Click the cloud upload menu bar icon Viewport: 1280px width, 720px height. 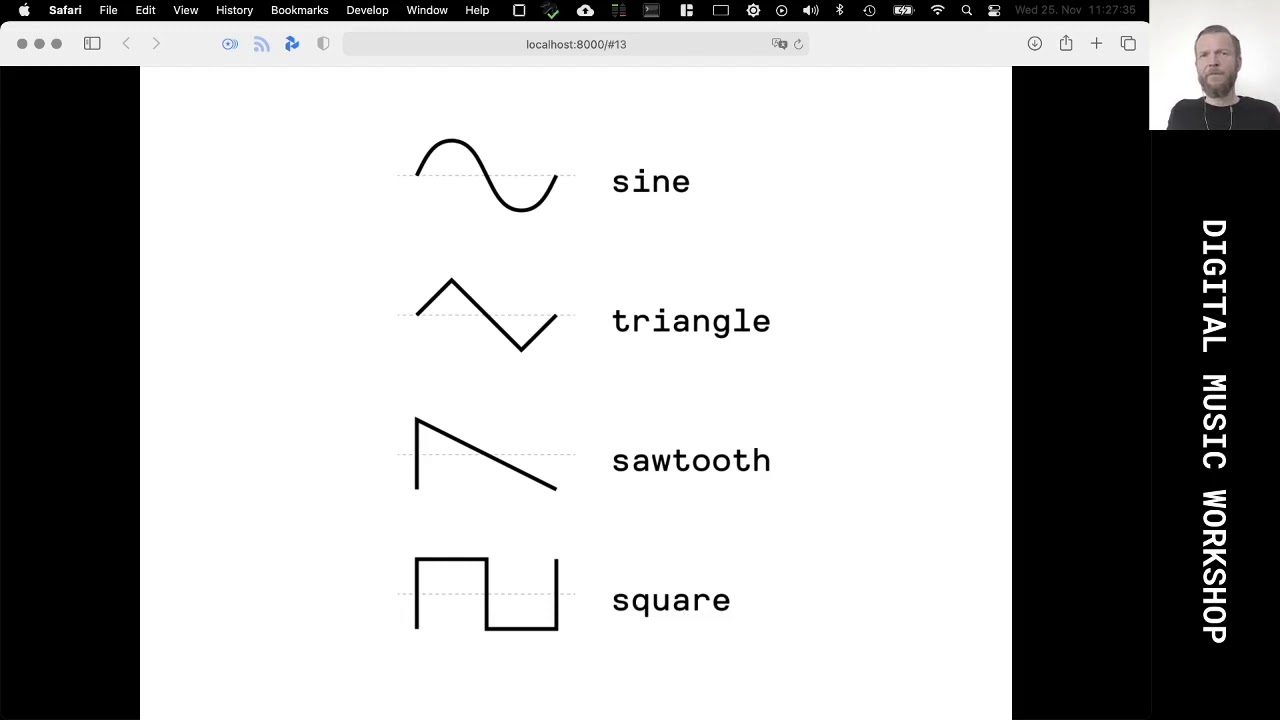click(x=585, y=10)
